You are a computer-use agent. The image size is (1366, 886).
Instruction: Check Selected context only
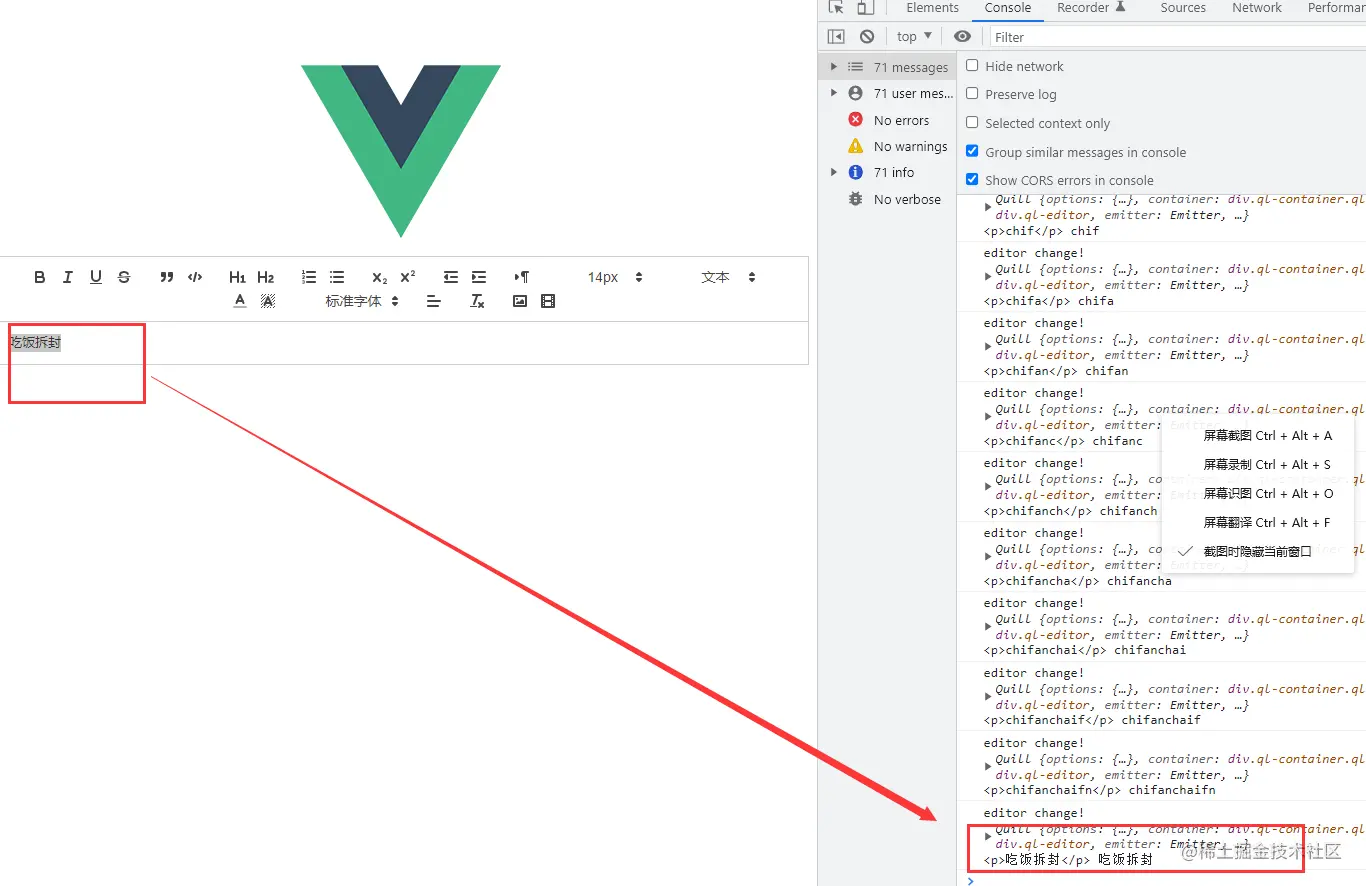(x=972, y=122)
